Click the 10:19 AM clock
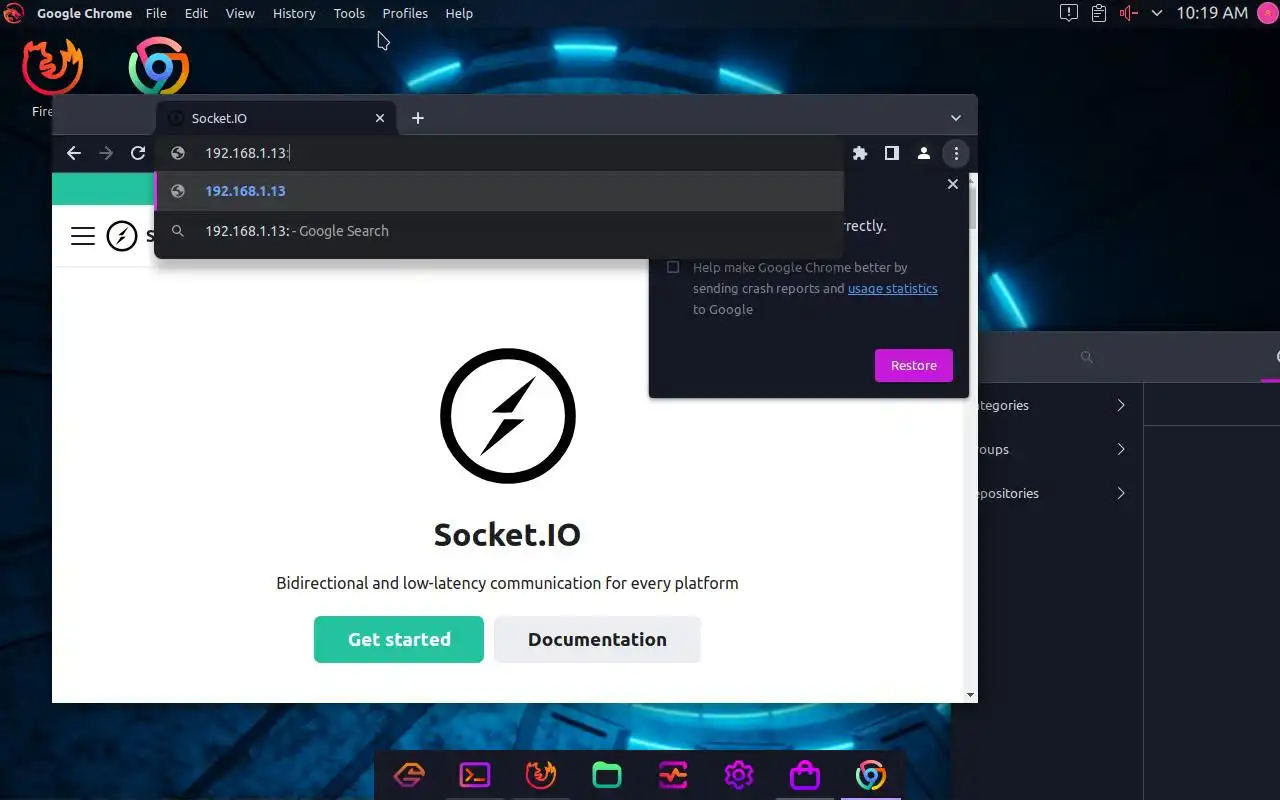 coord(1212,13)
